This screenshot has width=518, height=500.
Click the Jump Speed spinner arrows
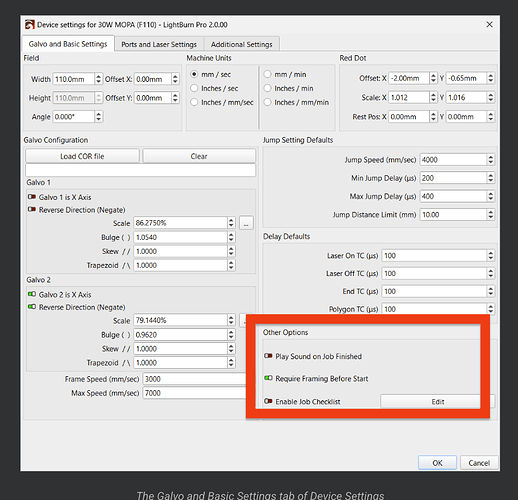(490, 160)
